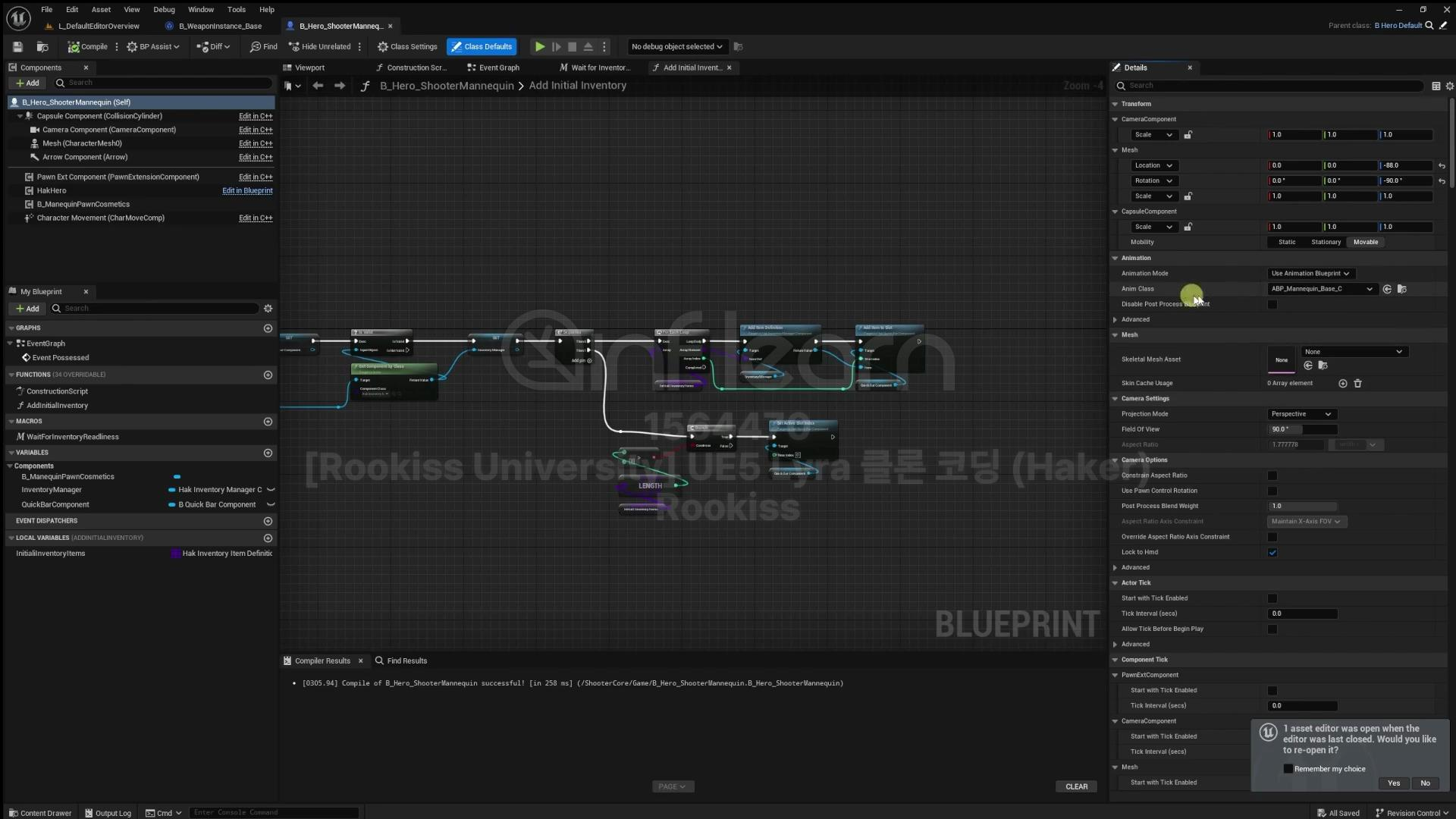
Task: Click the Browse to asset icon in the toolbar
Action: [42, 47]
